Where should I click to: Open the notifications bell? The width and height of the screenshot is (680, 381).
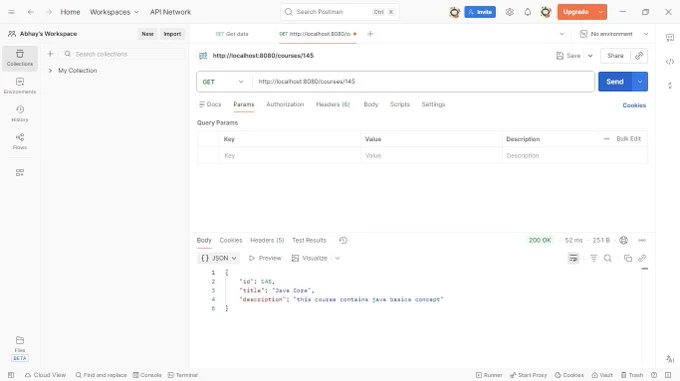(527, 12)
